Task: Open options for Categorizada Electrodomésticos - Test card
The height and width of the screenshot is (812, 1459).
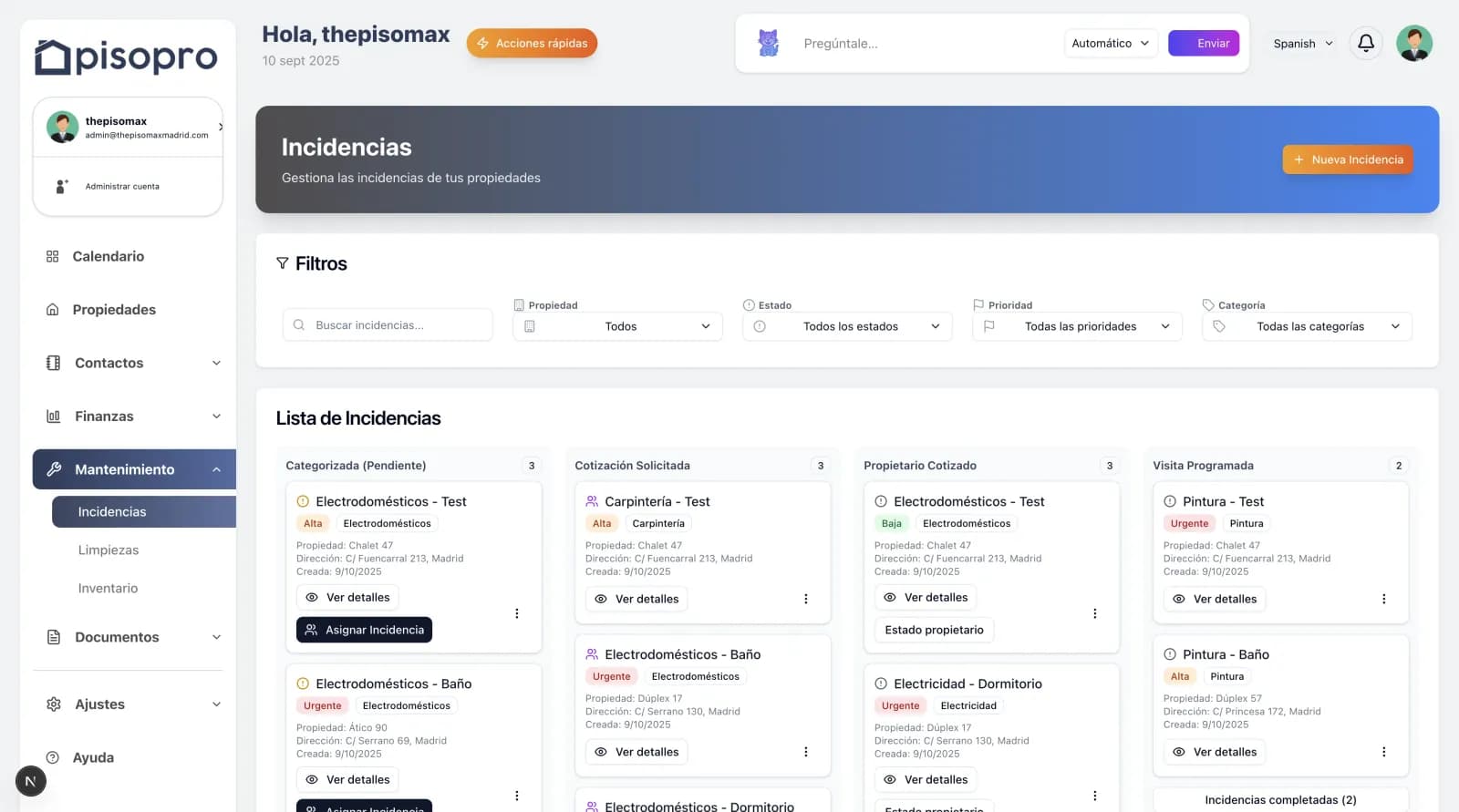Action: point(516,613)
